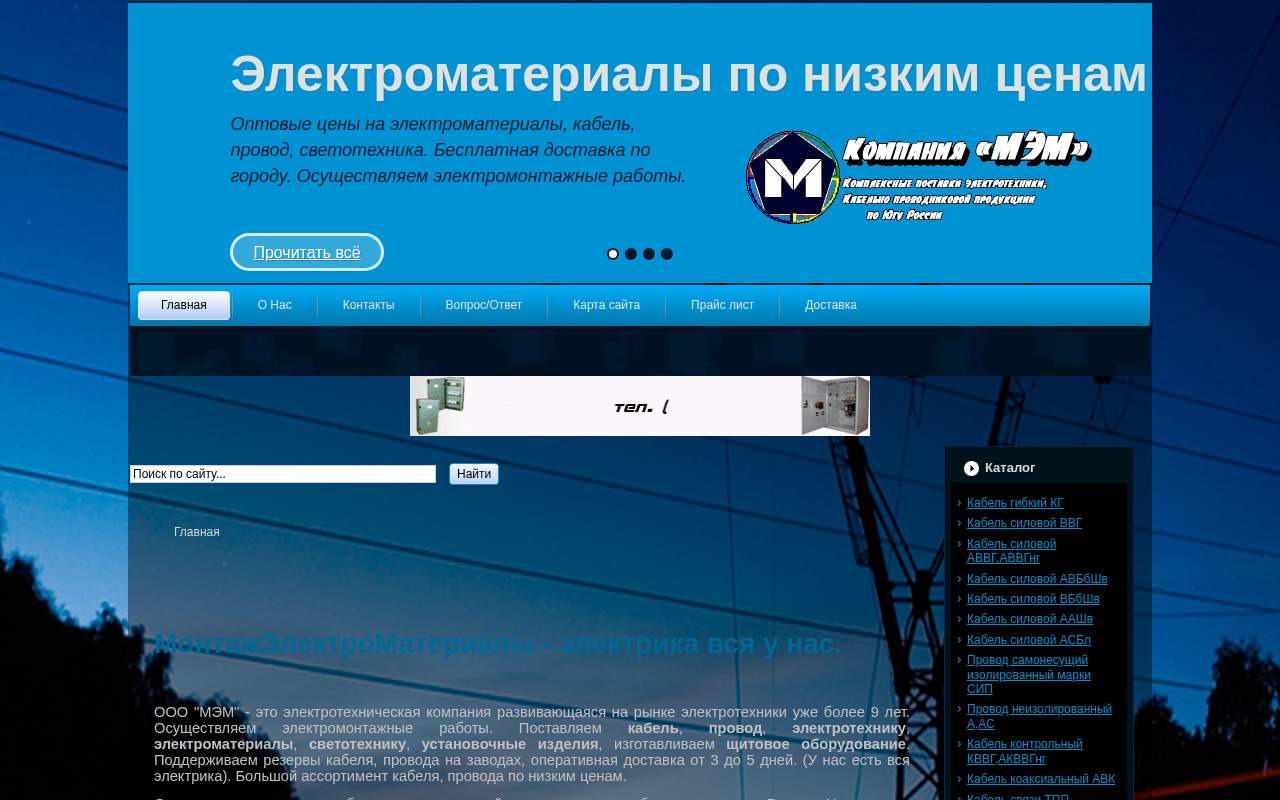Viewport: 1280px width, 800px height.
Task: Click the Каталог panel header
Action: tap(1039, 468)
